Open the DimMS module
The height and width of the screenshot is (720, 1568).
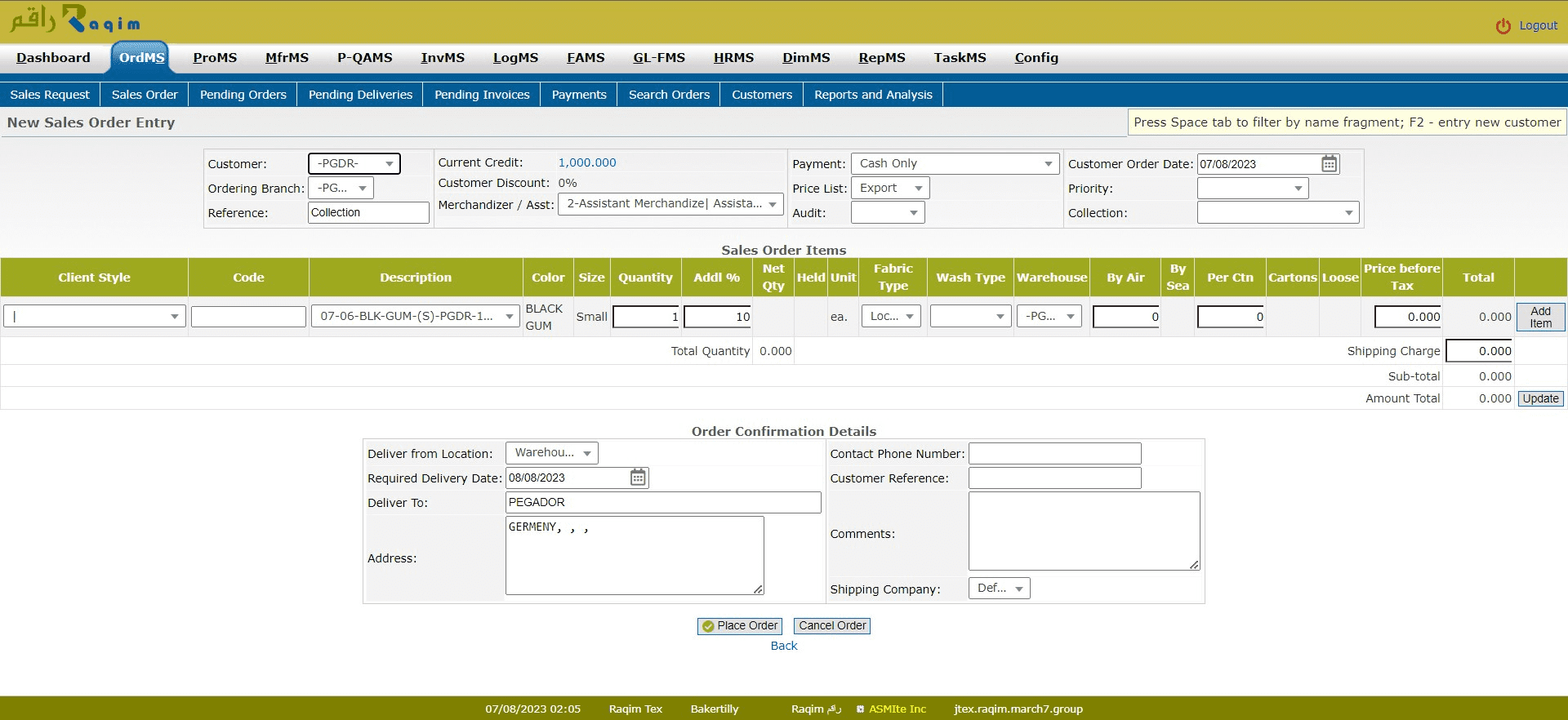click(x=806, y=58)
